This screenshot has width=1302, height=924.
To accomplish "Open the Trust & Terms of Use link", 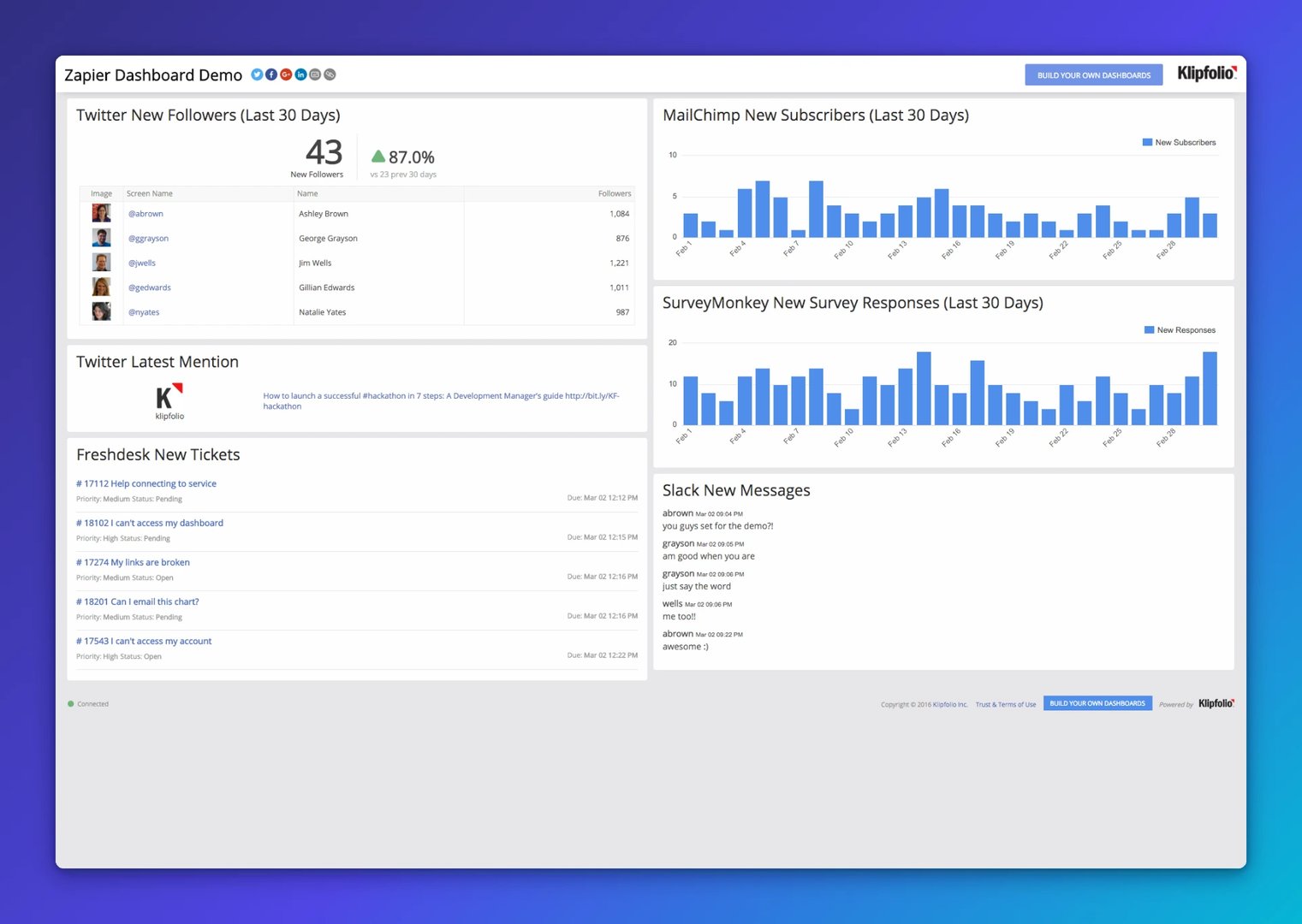I will tap(1006, 705).
